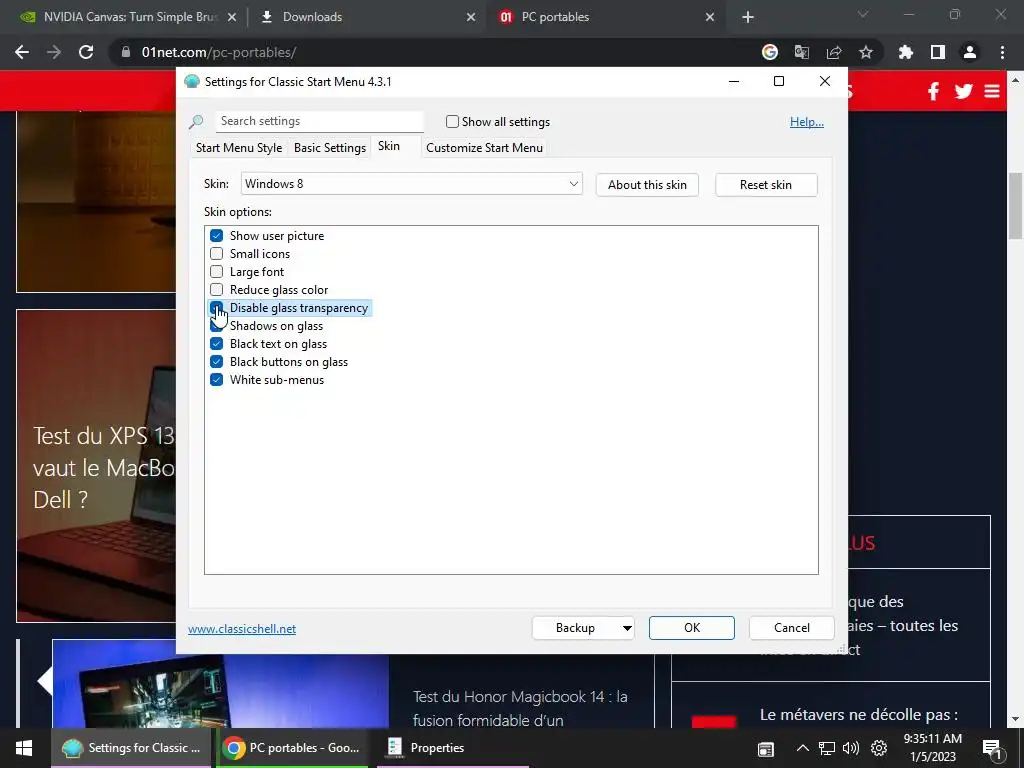Click the site padlock icon

pos(125,52)
